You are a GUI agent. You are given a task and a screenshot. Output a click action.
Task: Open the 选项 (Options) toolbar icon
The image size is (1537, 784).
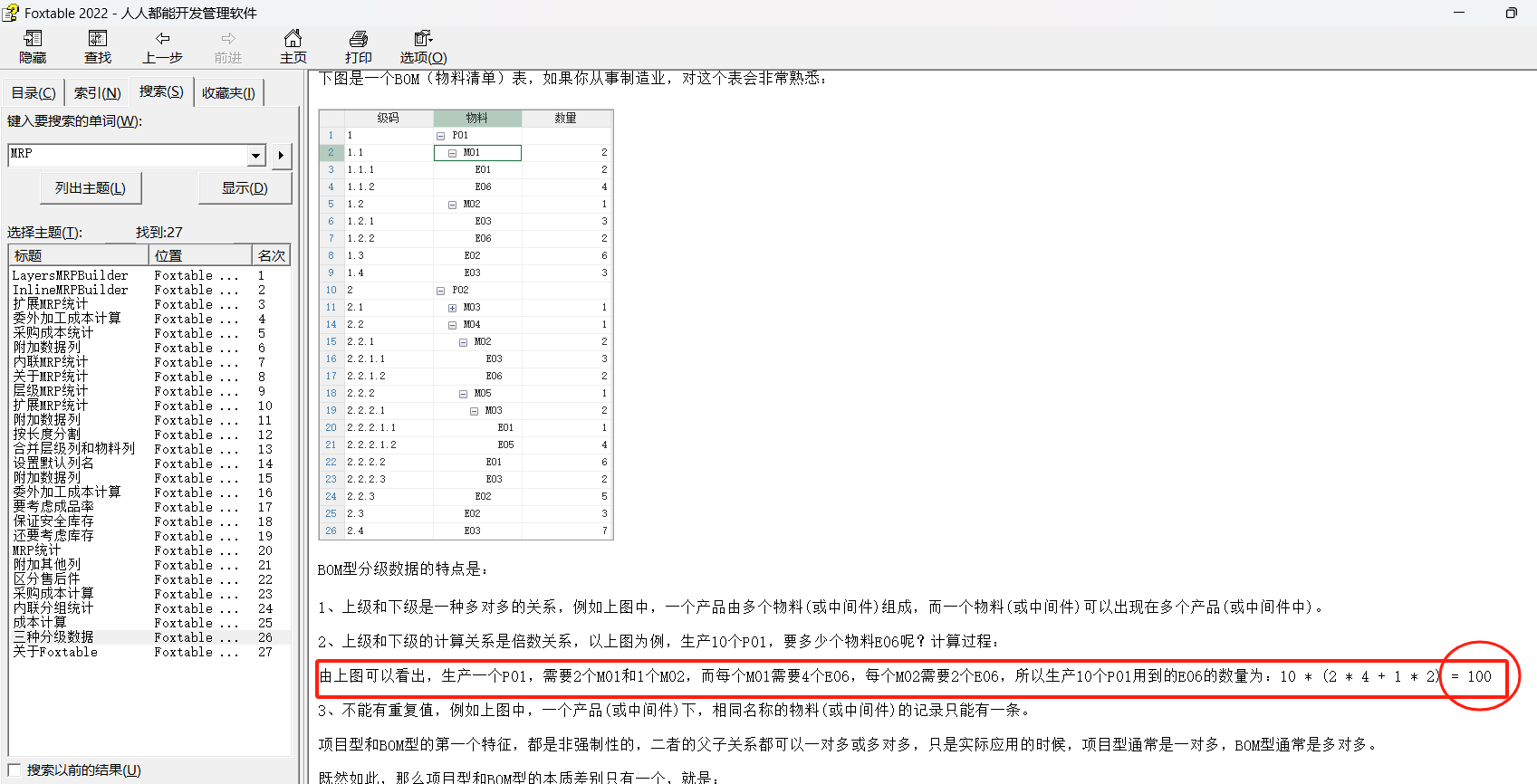pyautogui.click(x=423, y=38)
